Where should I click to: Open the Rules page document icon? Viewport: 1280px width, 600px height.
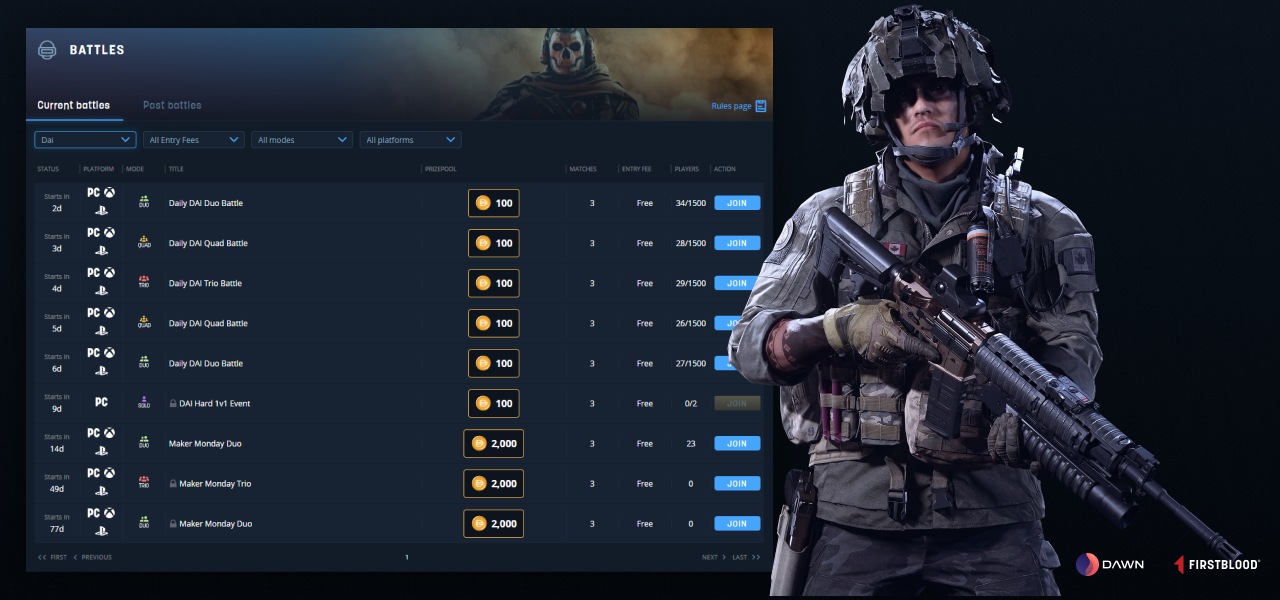pyautogui.click(x=761, y=106)
